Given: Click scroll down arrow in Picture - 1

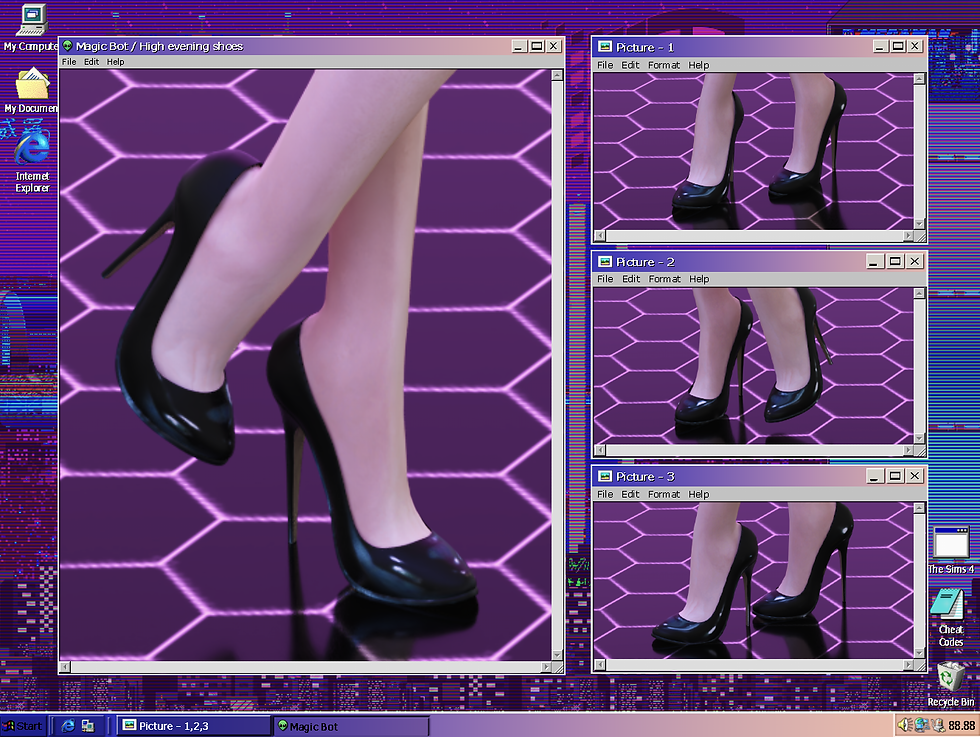Looking at the screenshot, I should [919, 223].
